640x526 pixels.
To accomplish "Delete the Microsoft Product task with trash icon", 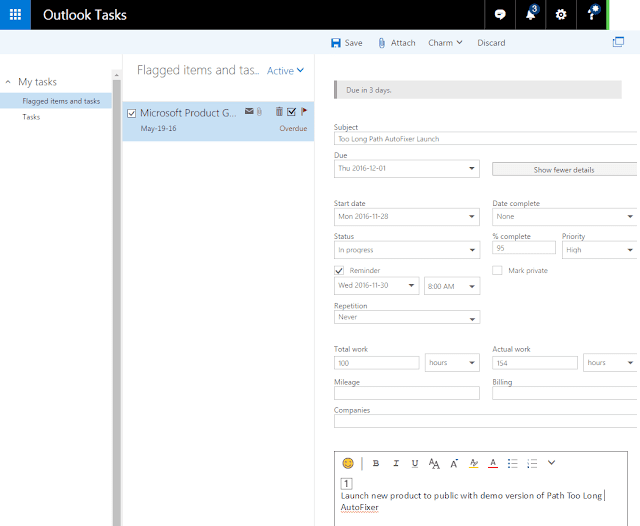I will 279,112.
